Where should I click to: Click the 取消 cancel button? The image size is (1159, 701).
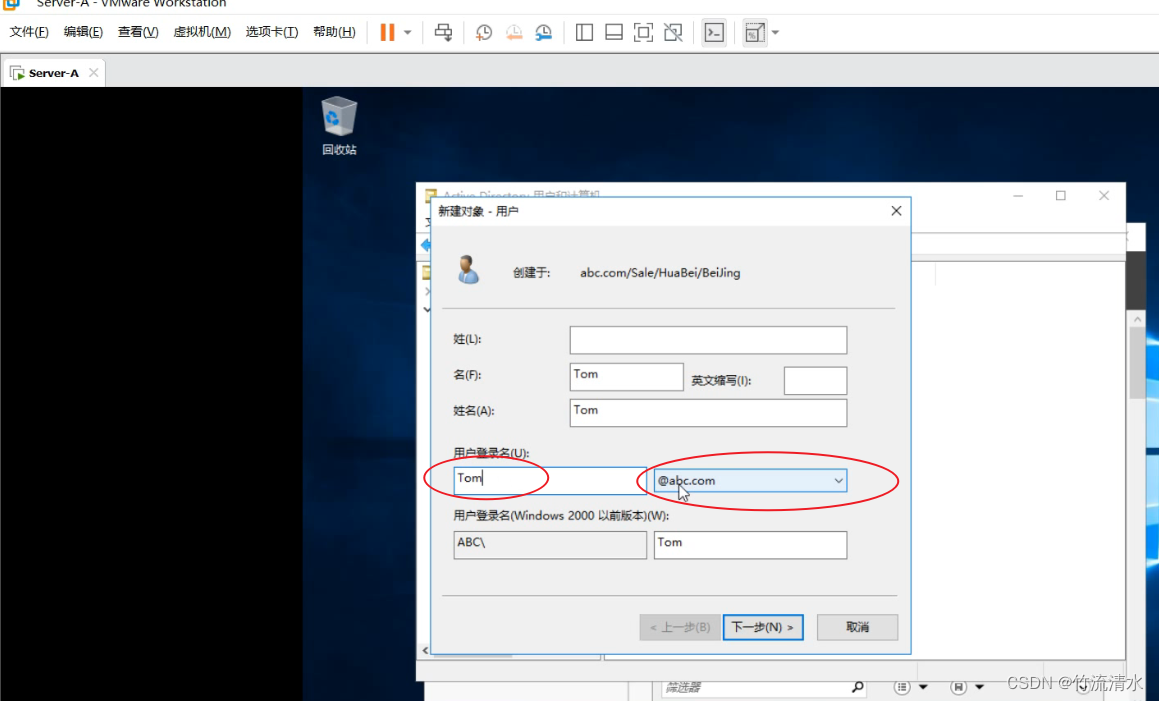coord(857,627)
